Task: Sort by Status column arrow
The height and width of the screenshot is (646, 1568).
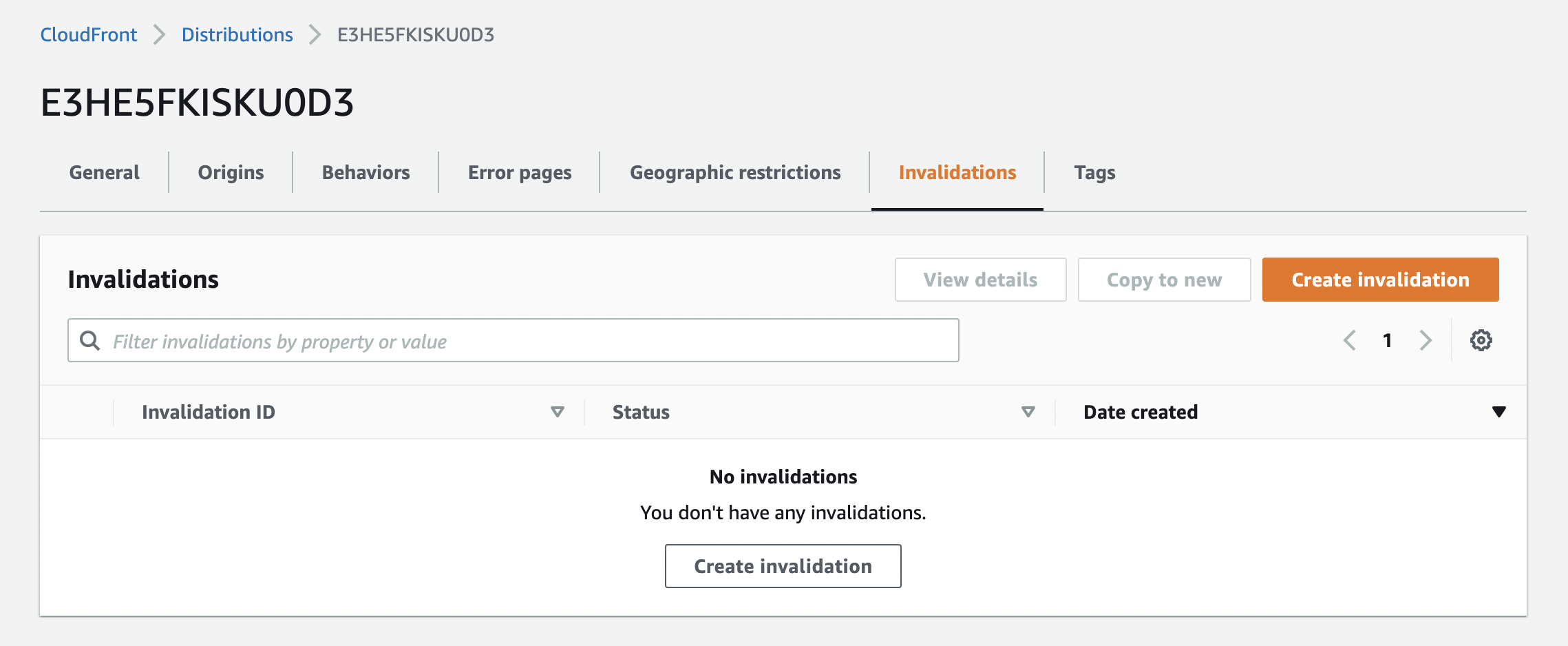Action: click(x=1028, y=412)
